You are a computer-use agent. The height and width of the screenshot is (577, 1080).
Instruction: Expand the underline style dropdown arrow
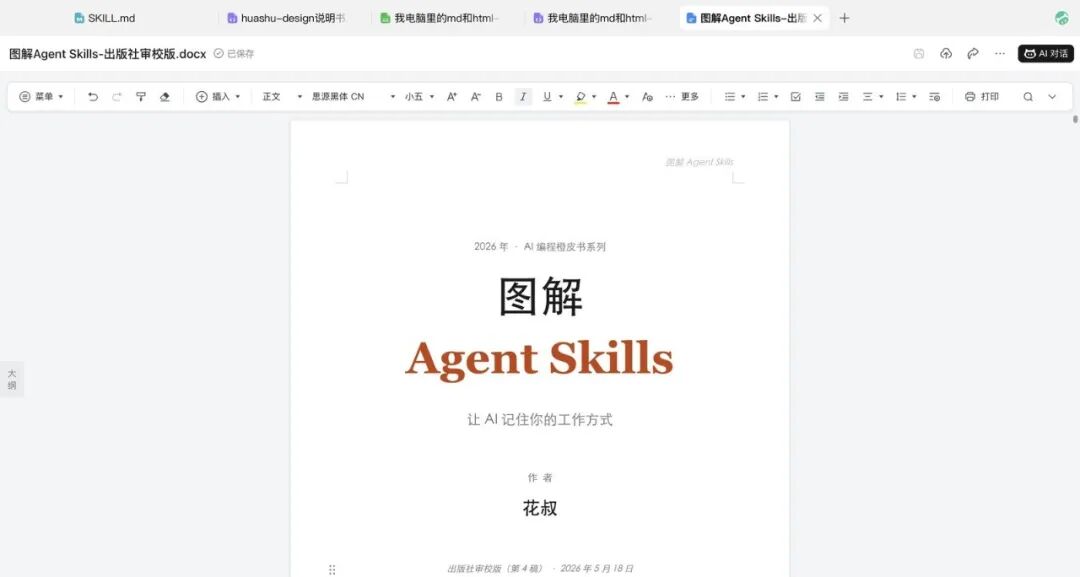561,97
